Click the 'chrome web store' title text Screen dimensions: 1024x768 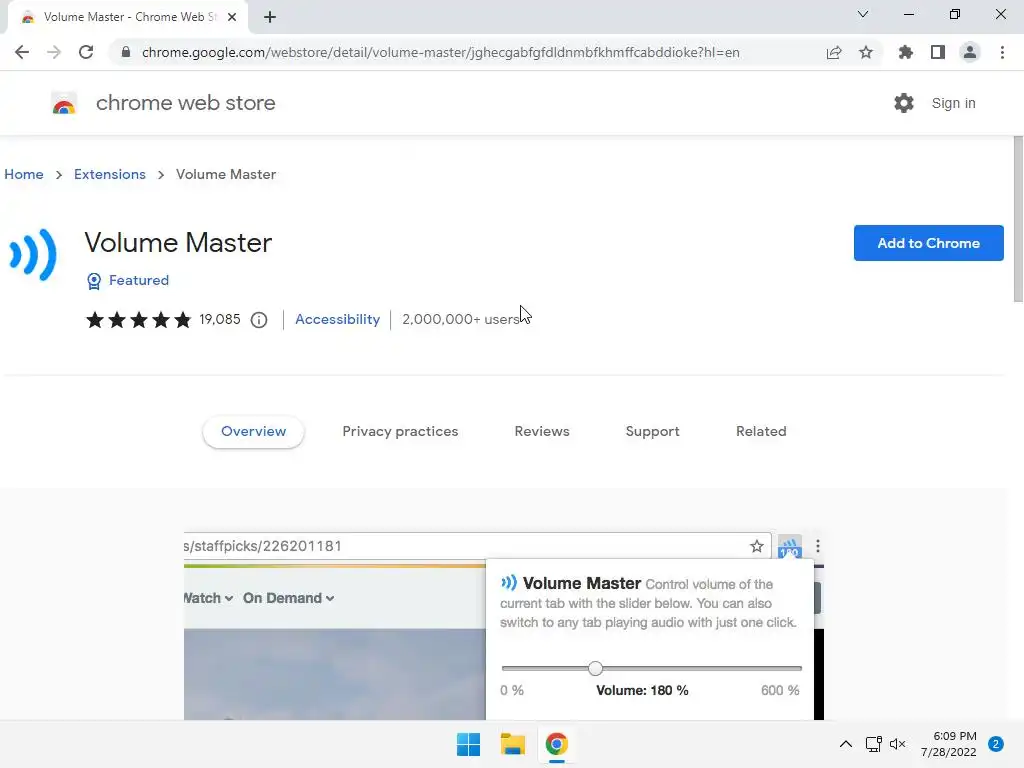coord(185,103)
